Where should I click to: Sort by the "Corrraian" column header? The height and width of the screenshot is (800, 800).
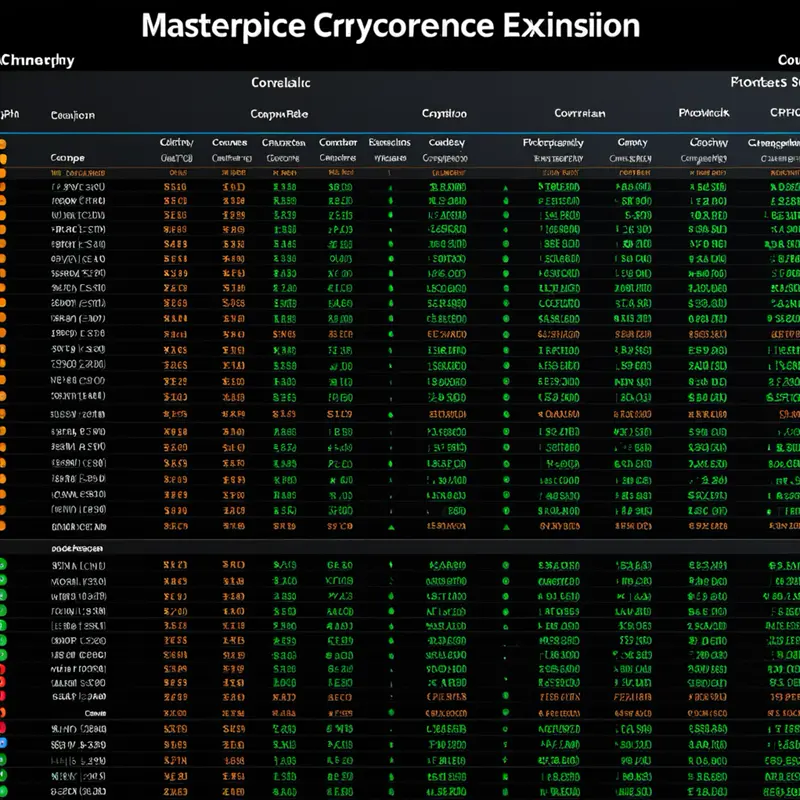click(x=580, y=113)
